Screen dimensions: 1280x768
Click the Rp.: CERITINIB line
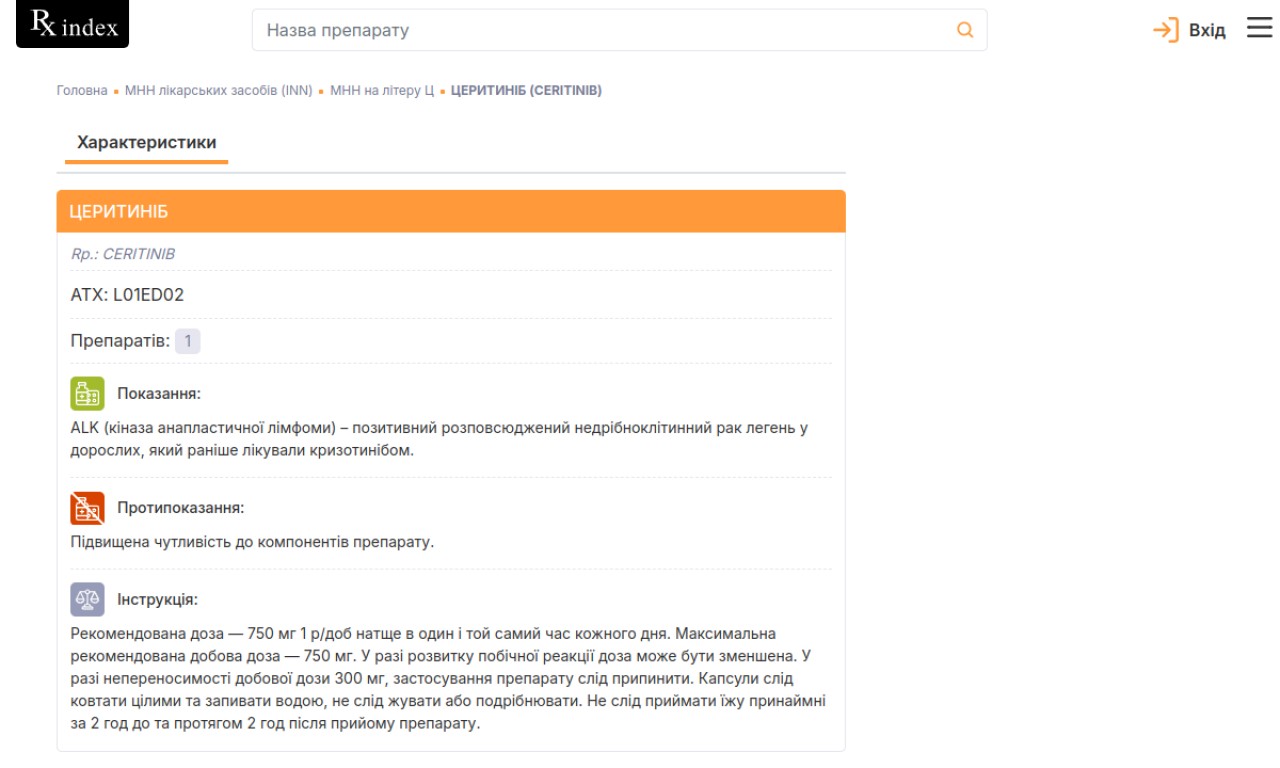123,254
